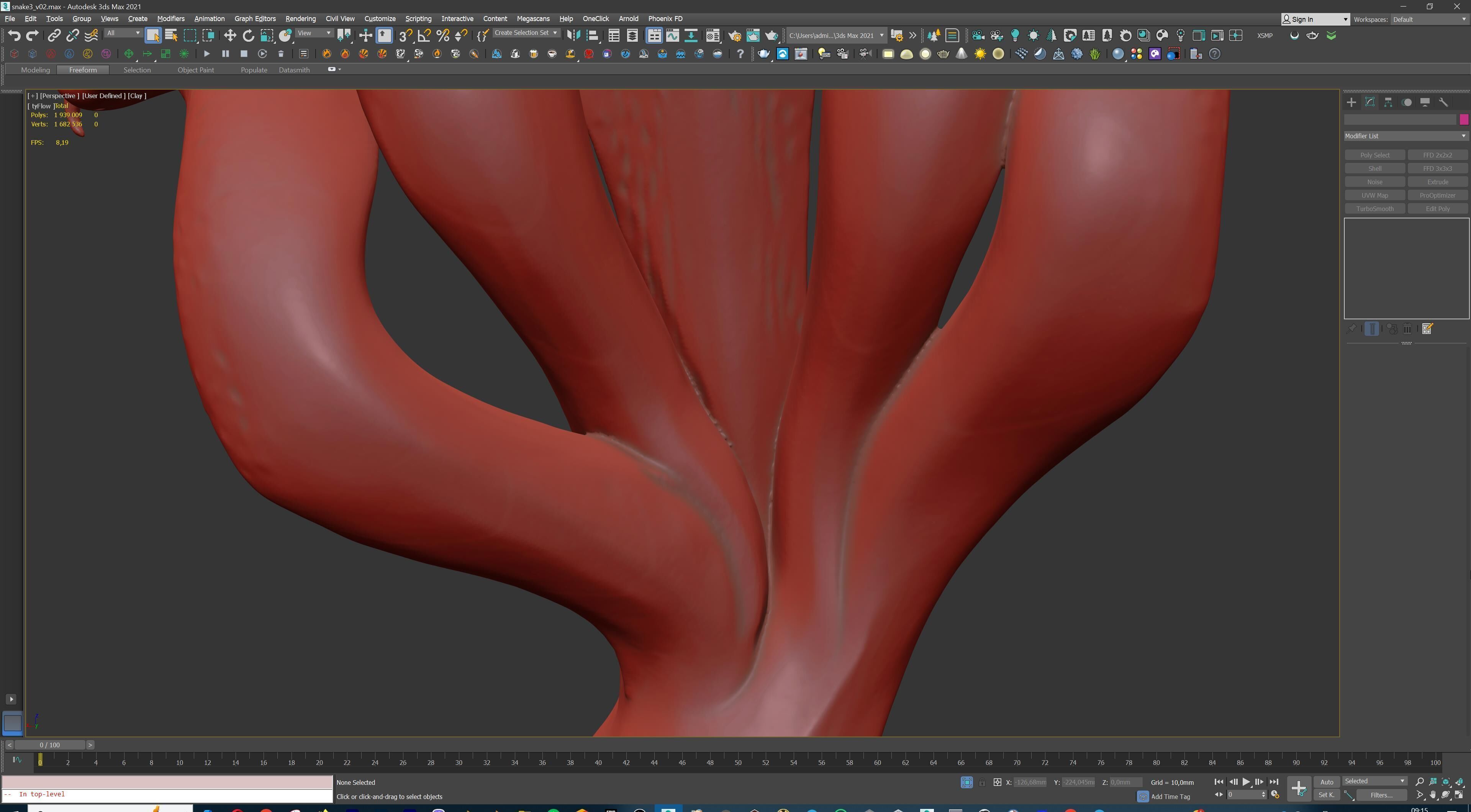Open the Hierarchy panel tab icon
Viewport: 1471px width, 812px height.
point(1388,102)
